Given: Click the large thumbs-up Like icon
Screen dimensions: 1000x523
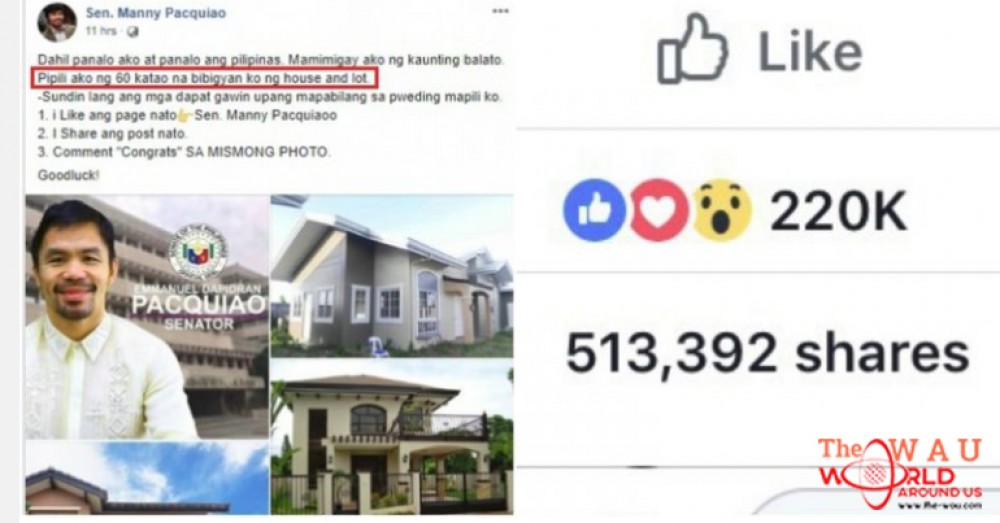Looking at the screenshot, I should pyautogui.click(x=693, y=48).
